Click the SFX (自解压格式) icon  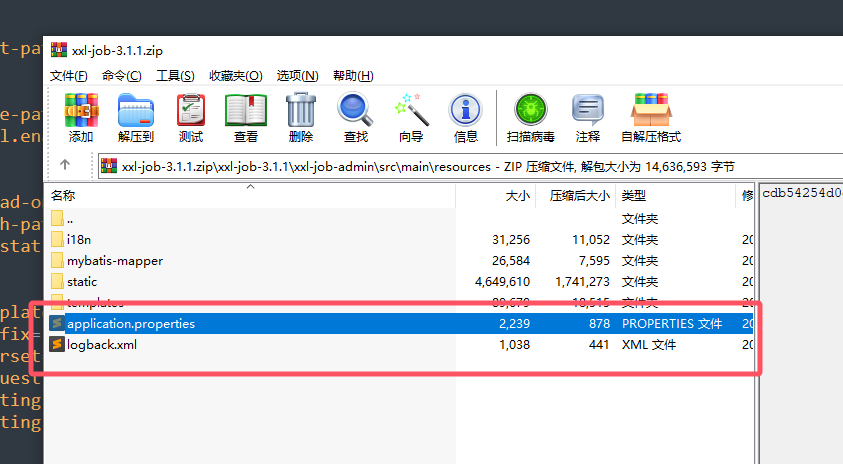click(x=650, y=117)
